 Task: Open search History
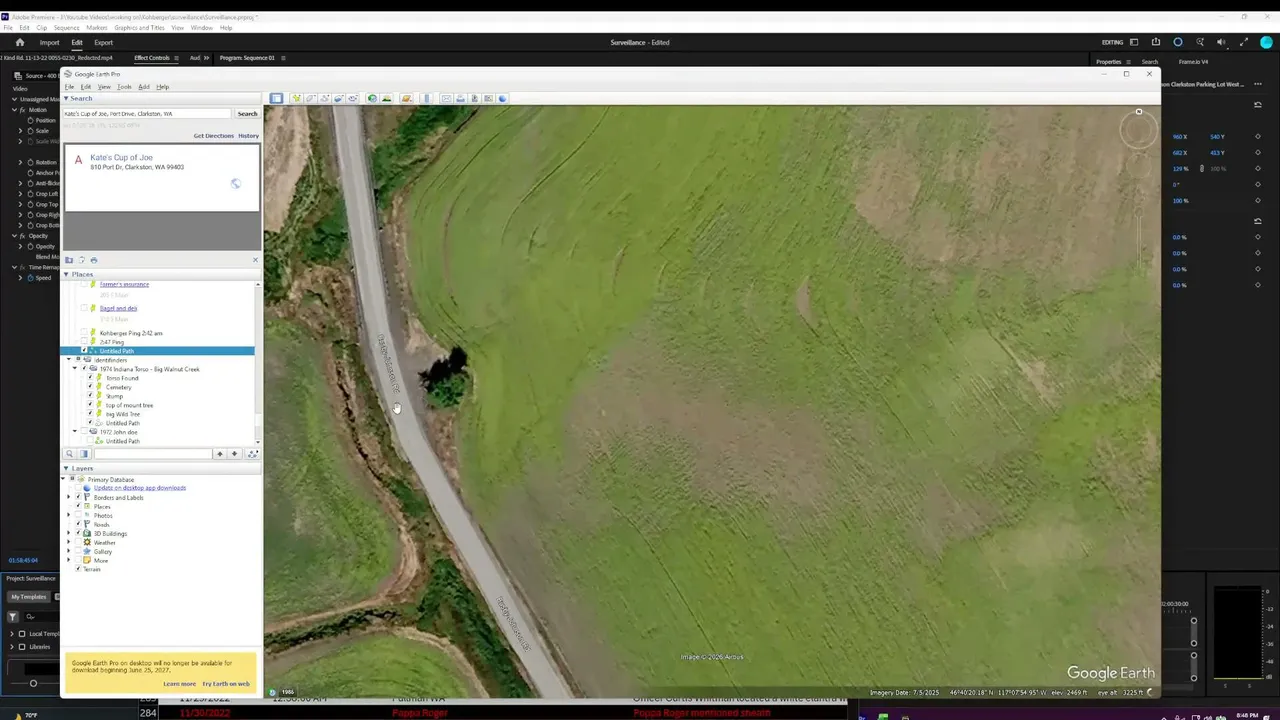(x=249, y=136)
